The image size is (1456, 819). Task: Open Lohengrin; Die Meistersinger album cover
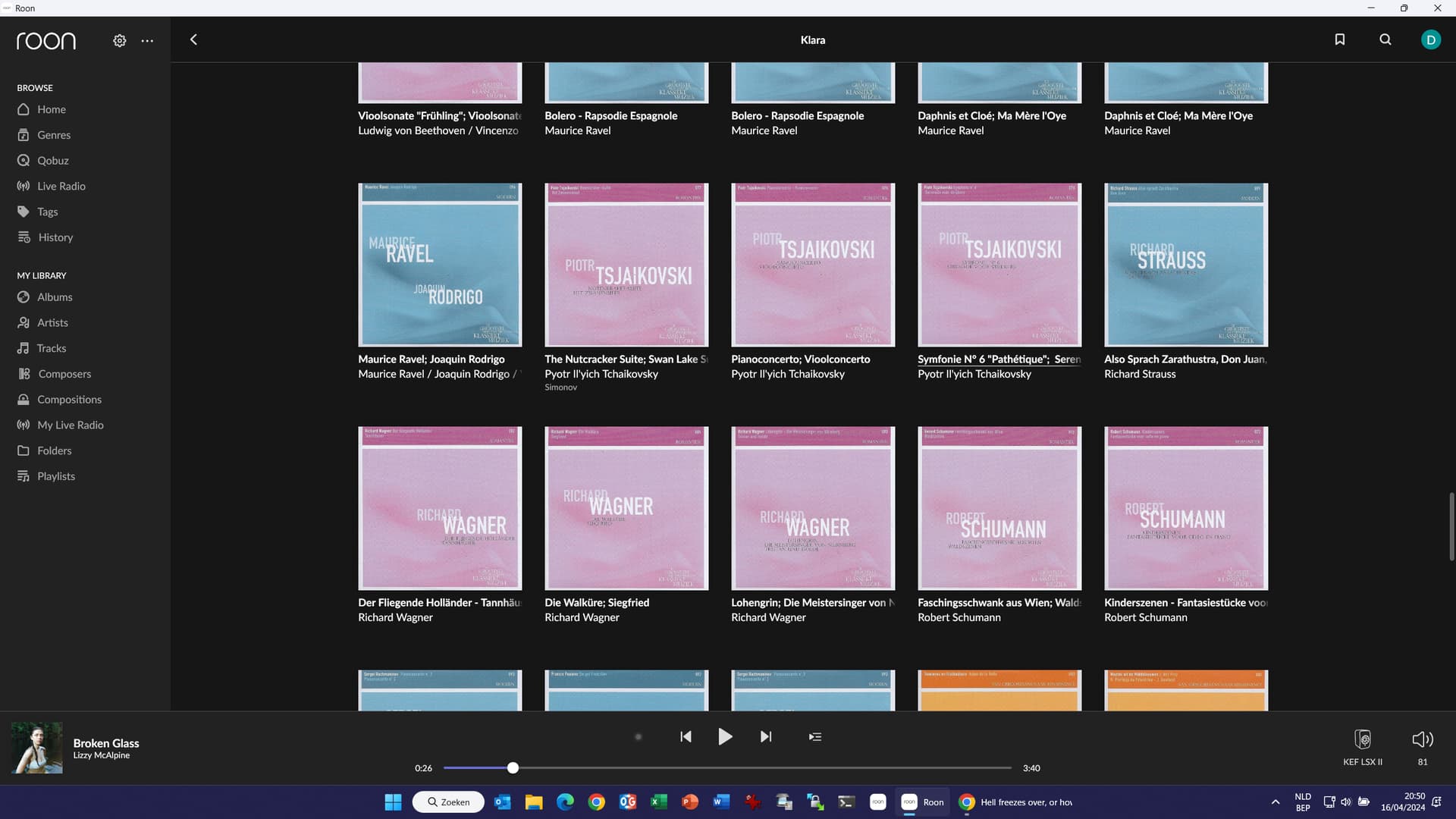pyautogui.click(x=813, y=508)
